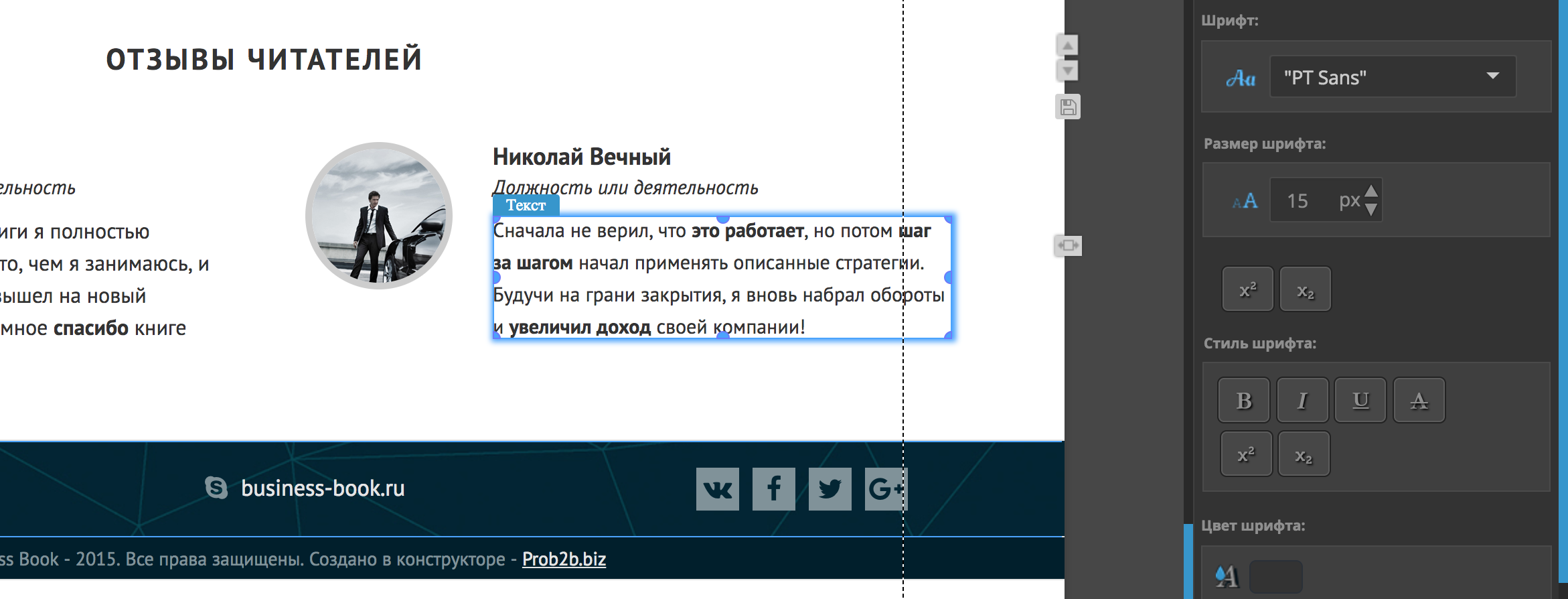Click the blue scrollbar thumb beside settings panel
The width and height of the screenshot is (1568, 599).
point(1188,561)
